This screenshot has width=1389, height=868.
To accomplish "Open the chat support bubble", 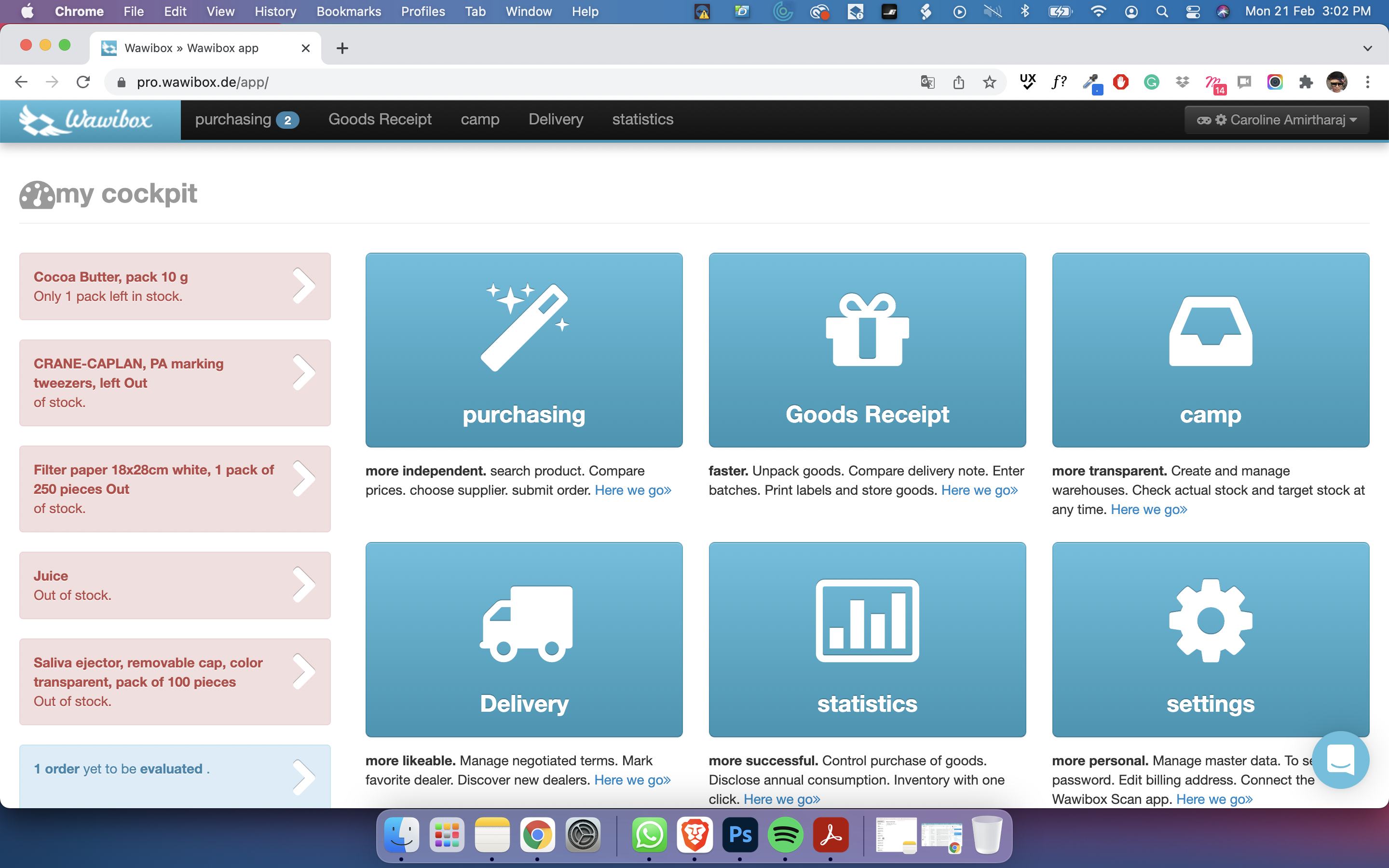I will (1340, 759).
